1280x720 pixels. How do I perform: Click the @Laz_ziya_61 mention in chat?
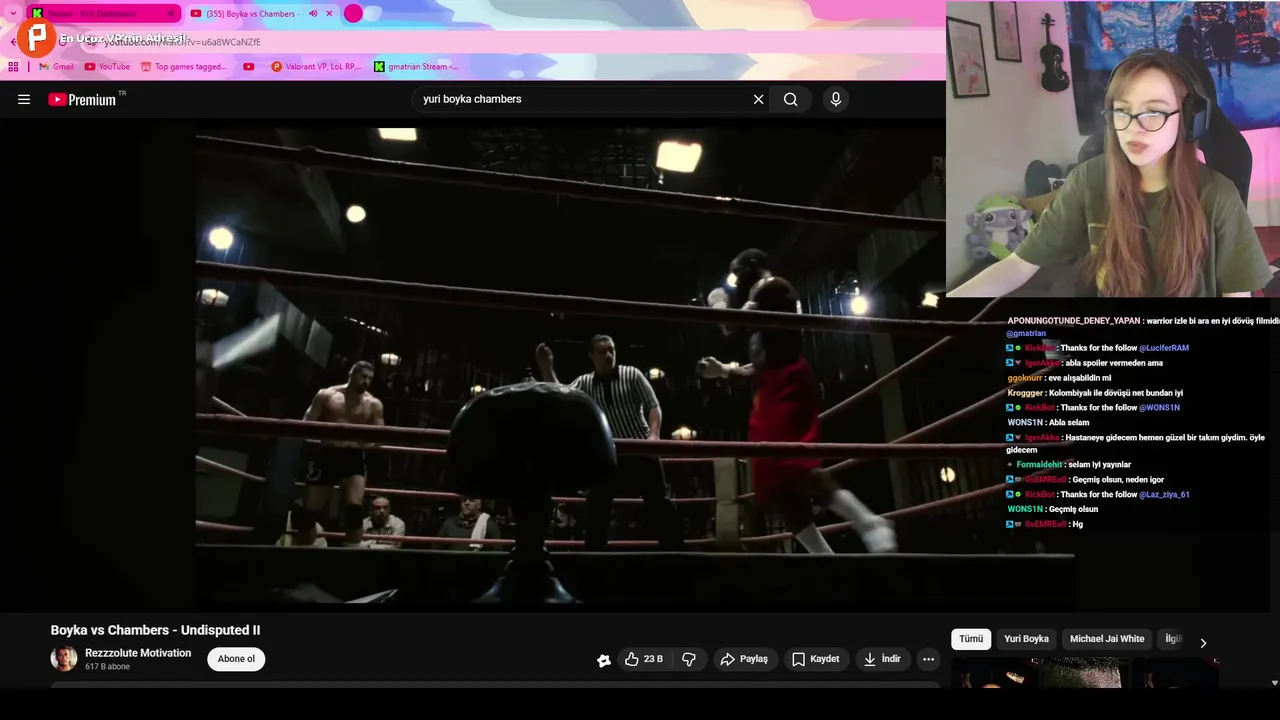(x=1164, y=494)
